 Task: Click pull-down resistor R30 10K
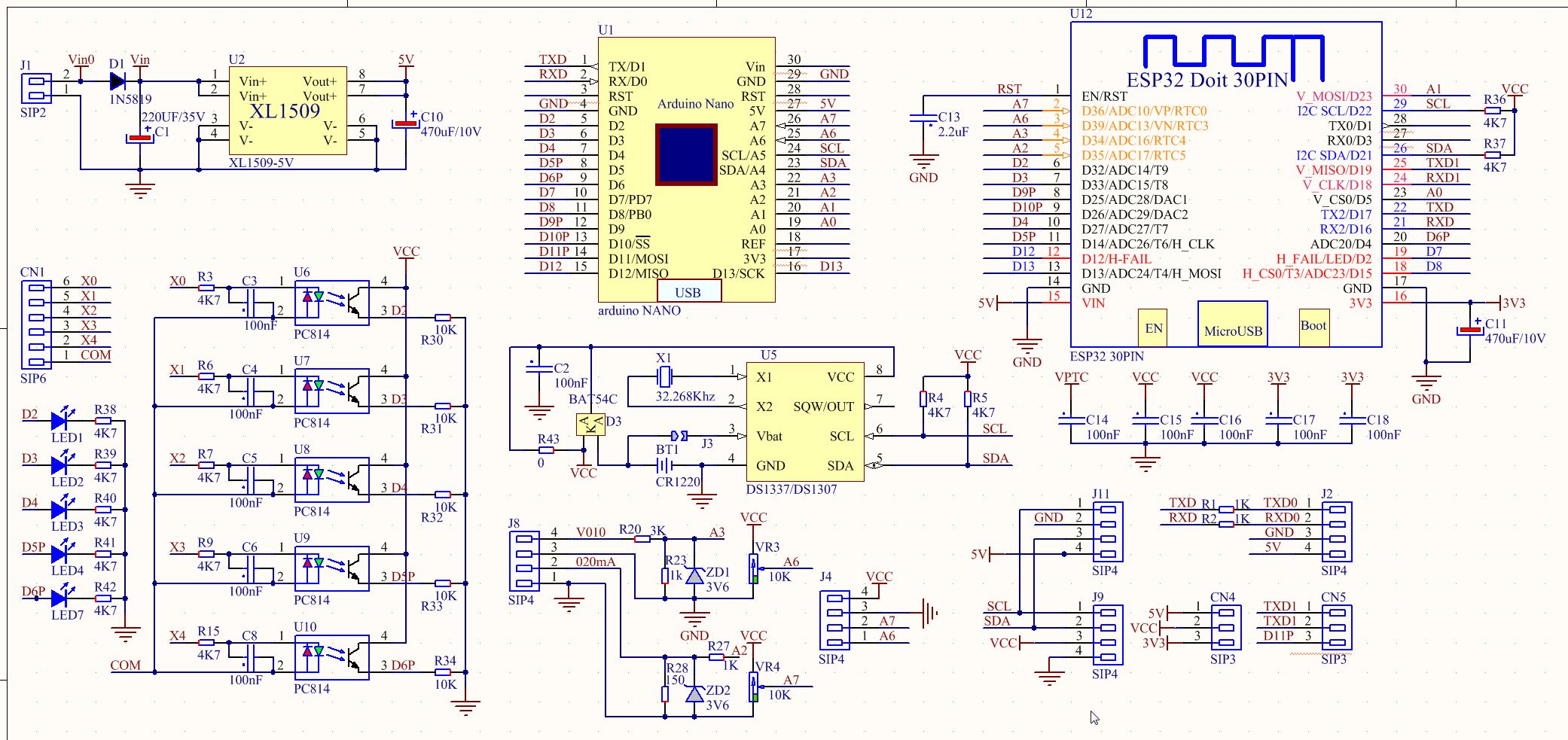coord(443,318)
